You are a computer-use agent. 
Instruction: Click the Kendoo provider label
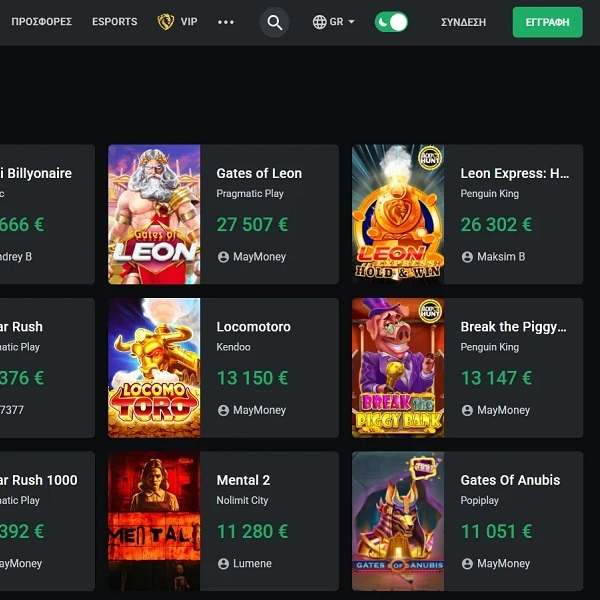(233, 347)
